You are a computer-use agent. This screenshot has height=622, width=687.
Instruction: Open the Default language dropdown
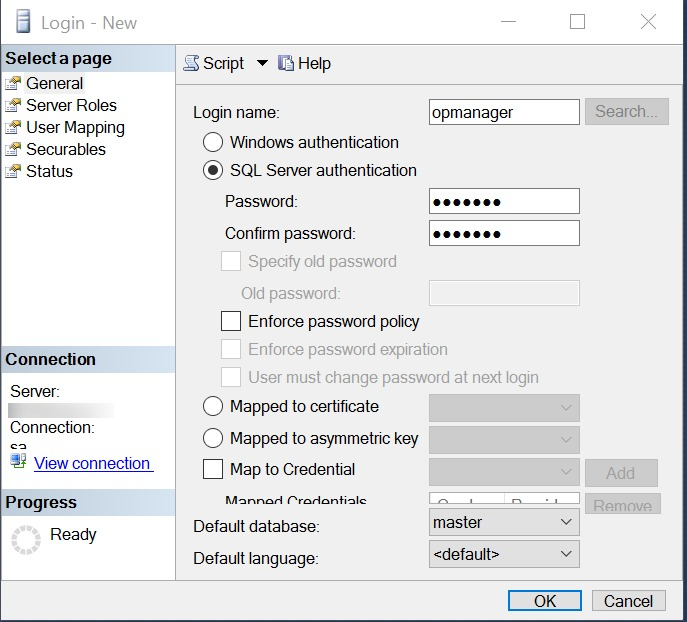click(504, 554)
